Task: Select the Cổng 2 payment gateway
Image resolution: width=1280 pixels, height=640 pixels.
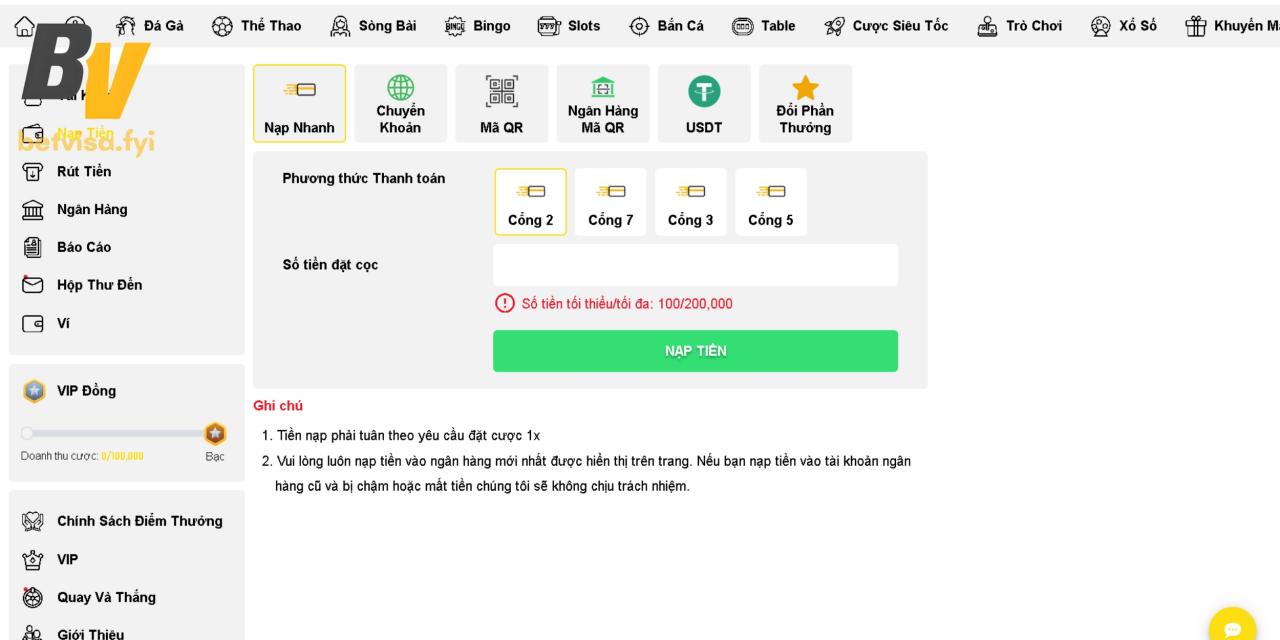Action: [x=530, y=202]
